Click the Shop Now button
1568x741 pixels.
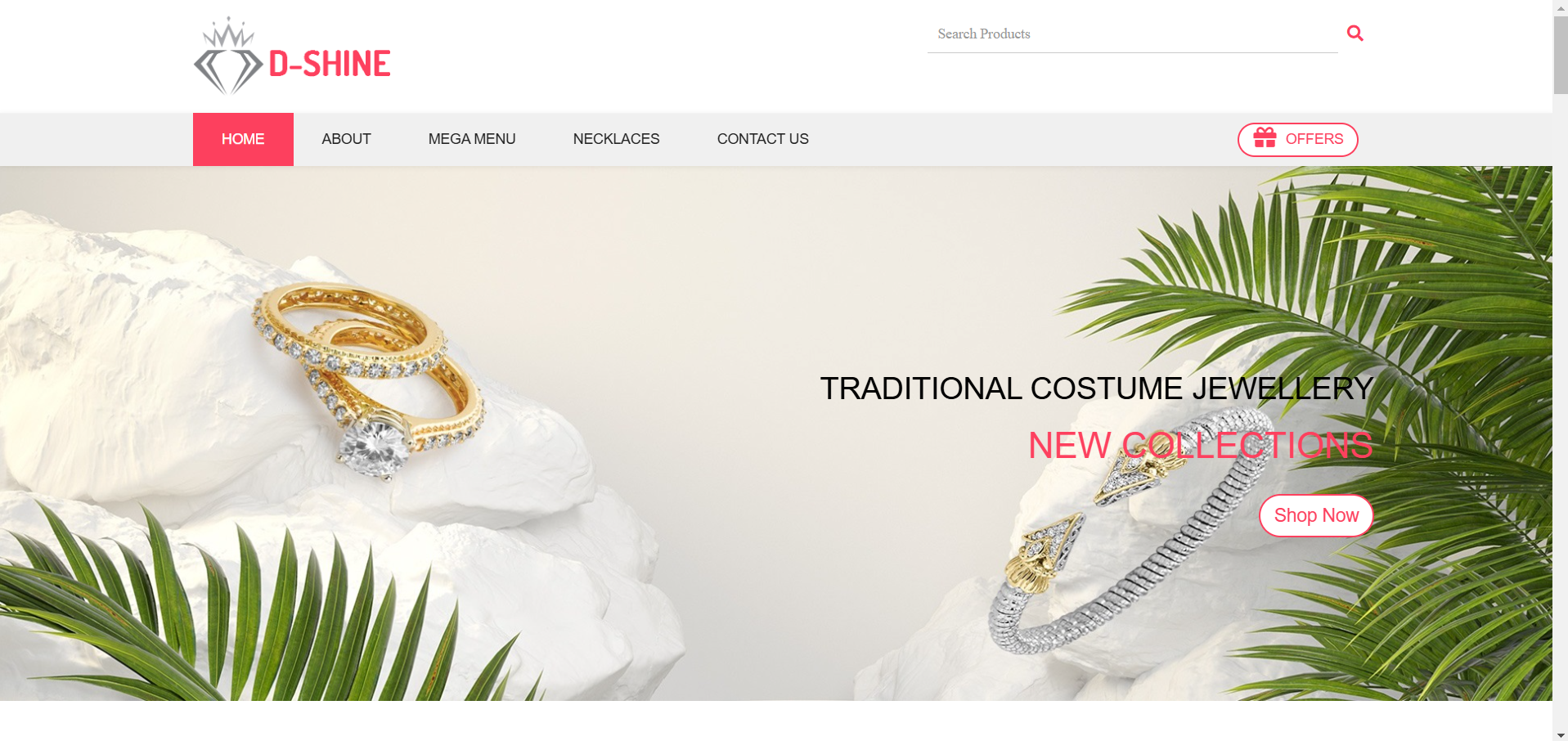(1316, 515)
